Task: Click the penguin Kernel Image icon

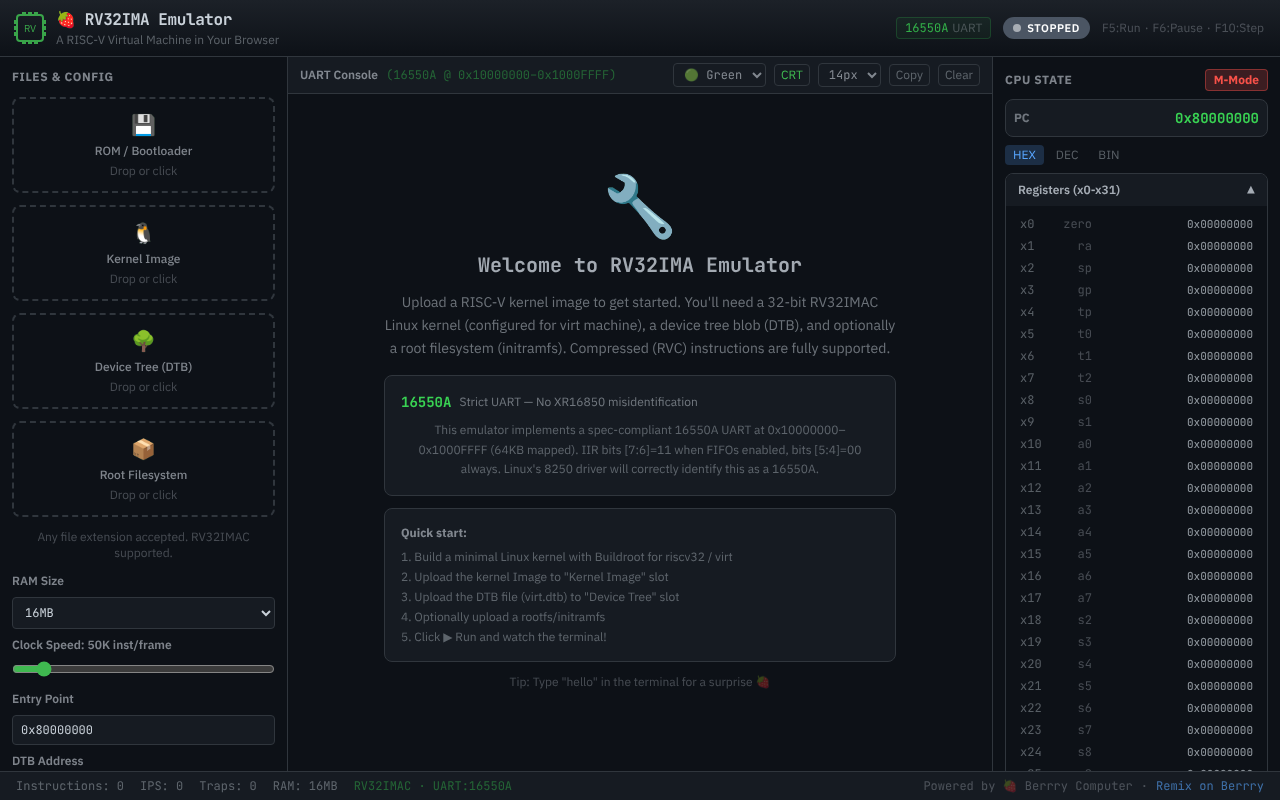Action: (143, 233)
